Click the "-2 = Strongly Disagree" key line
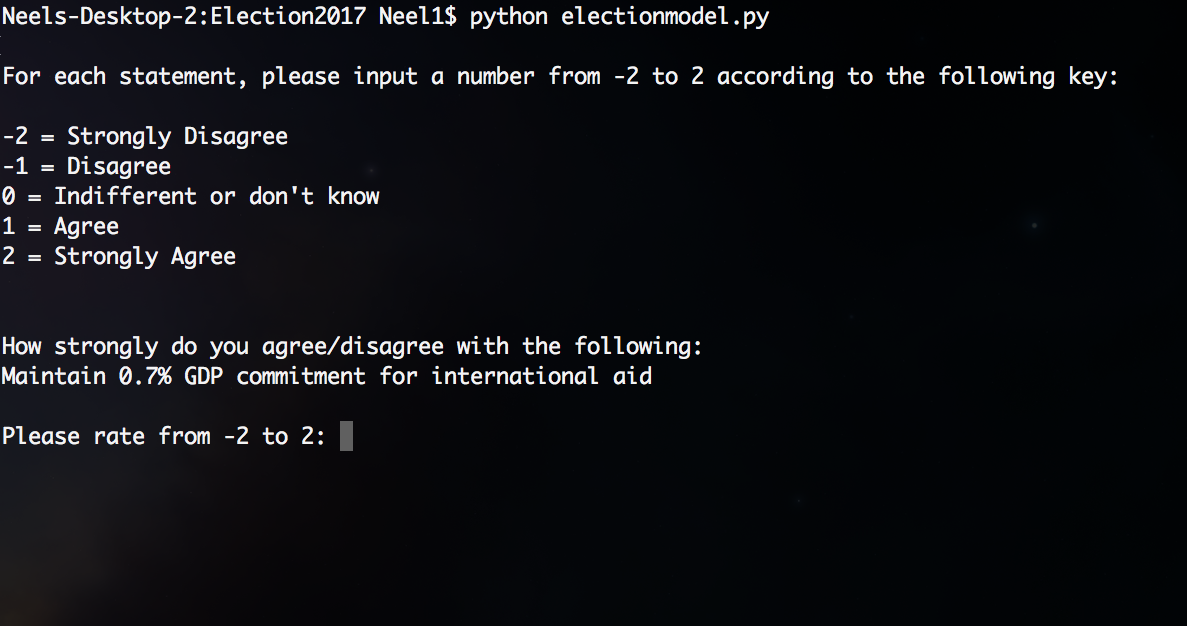The height and width of the screenshot is (626, 1187). pyautogui.click(x=145, y=137)
